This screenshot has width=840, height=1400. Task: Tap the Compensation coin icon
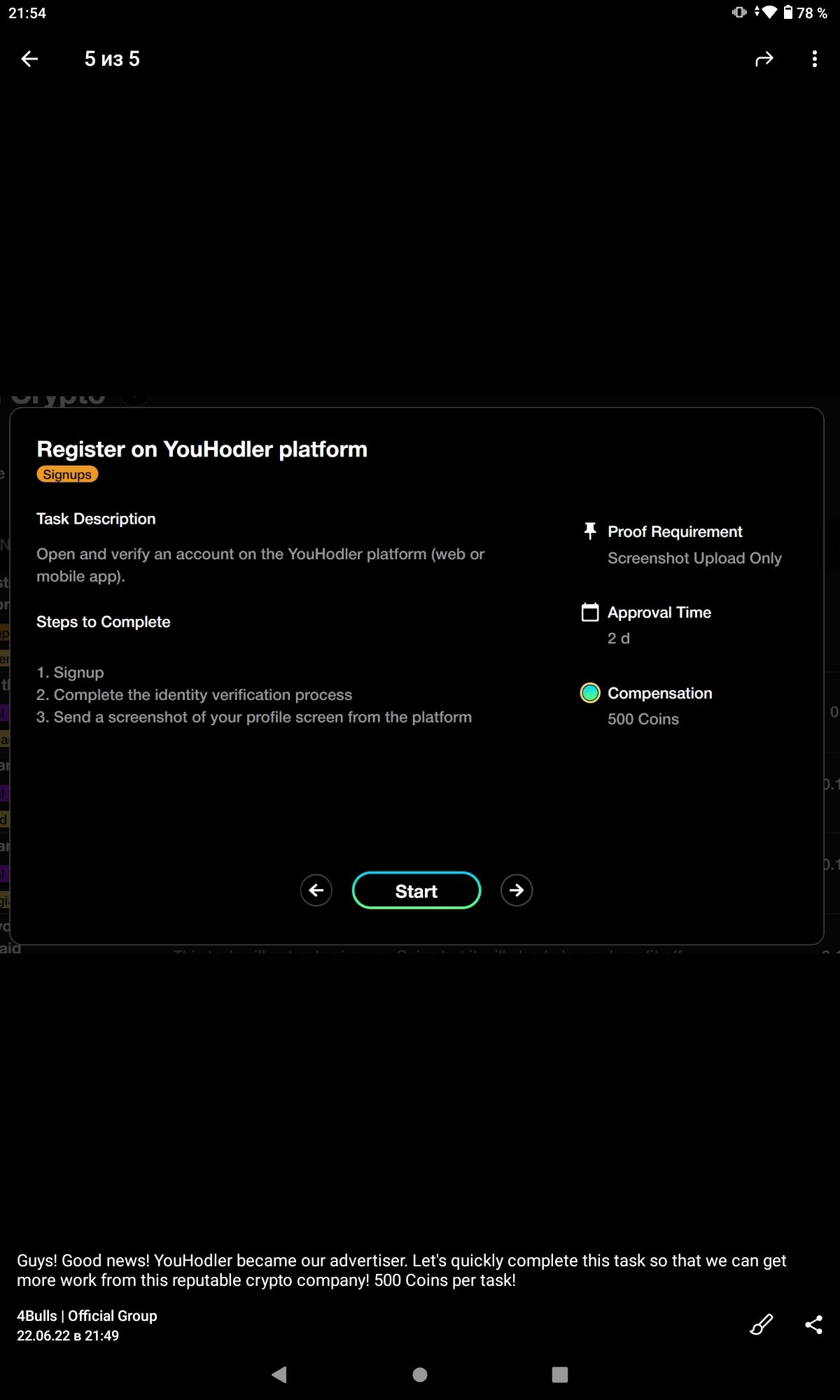tap(590, 693)
